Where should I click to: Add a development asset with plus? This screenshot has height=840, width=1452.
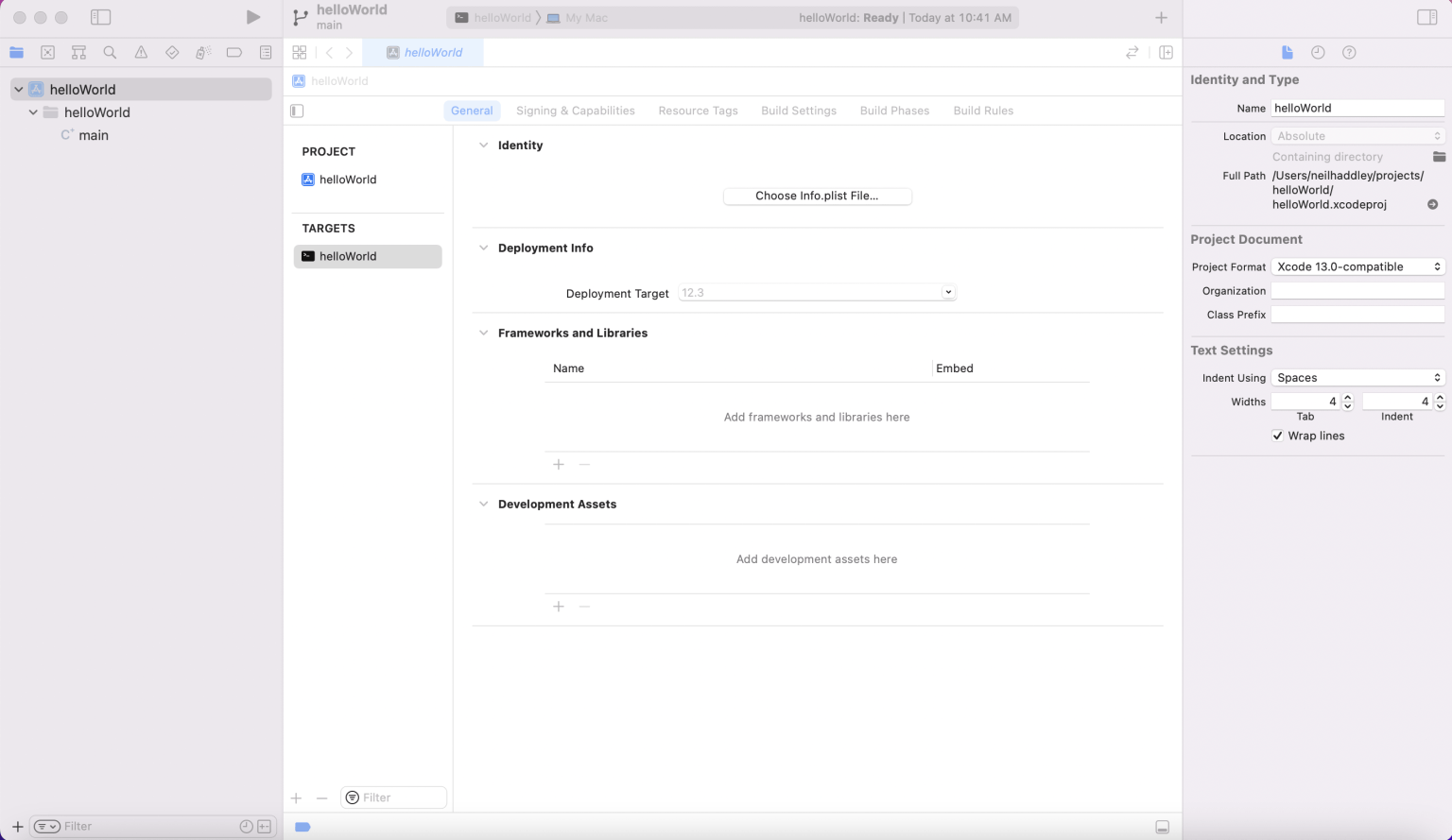[559, 607]
